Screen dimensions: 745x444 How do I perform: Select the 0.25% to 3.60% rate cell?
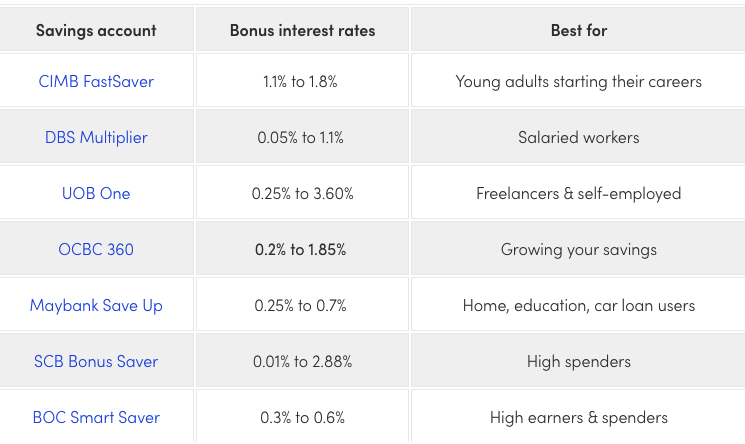pos(303,193)
